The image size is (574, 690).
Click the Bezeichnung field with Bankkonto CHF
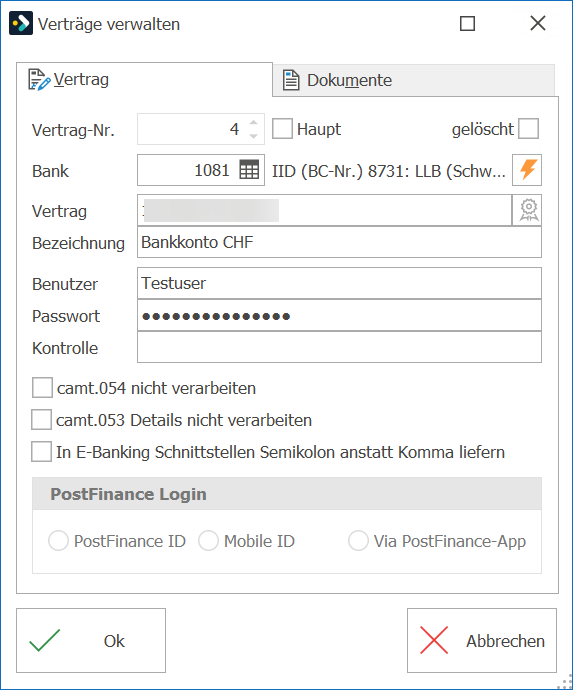pyautogui.click(x=339, y=242)
